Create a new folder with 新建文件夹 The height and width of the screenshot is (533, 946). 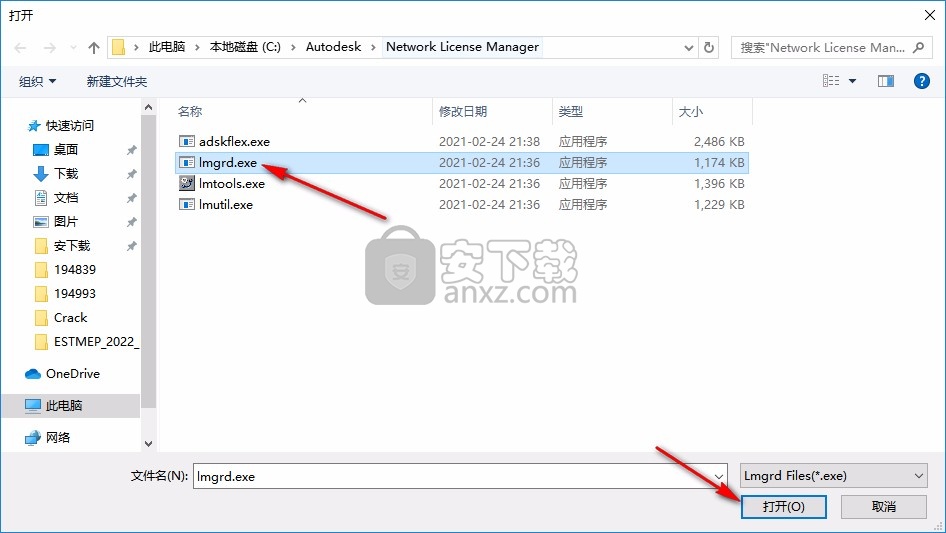(116, 81)
